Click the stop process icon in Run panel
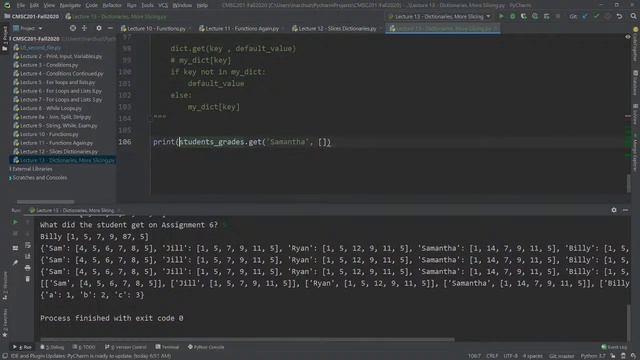Image resolution: width=640 pixels, height=360 pixels. 15,233
